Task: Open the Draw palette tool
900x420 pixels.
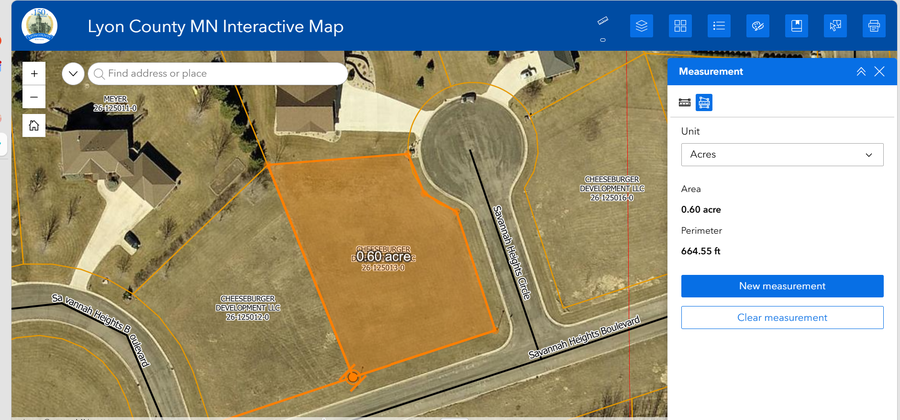Action: [x=758, y=26]
